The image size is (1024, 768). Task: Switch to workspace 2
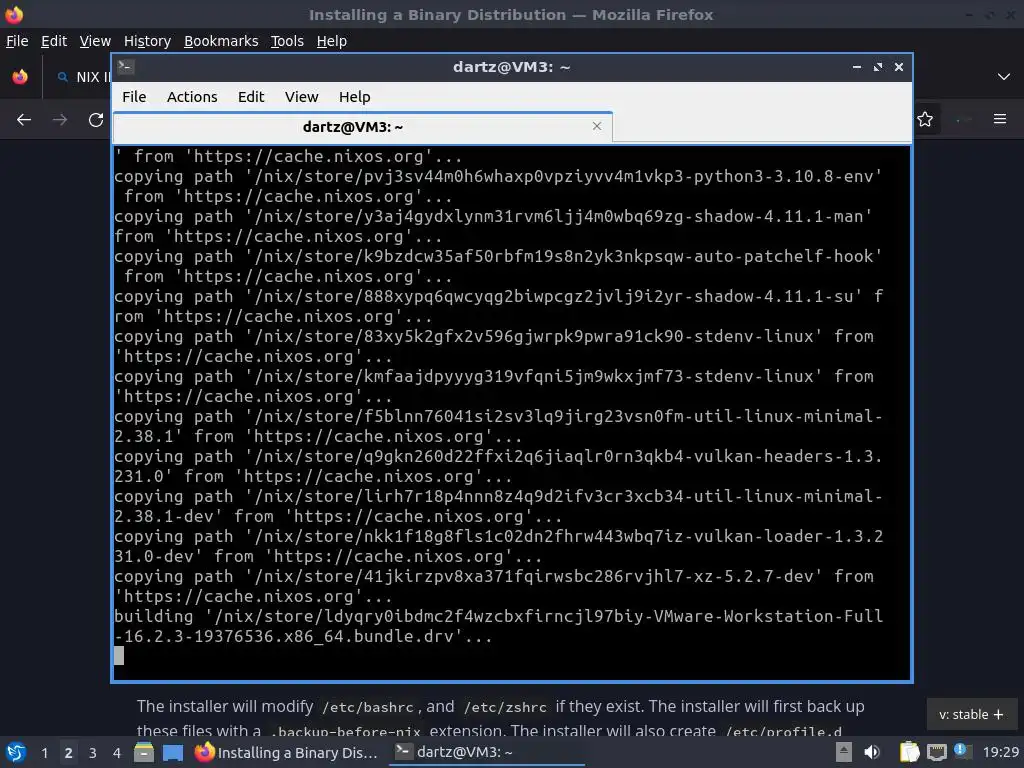pos(68,753)
